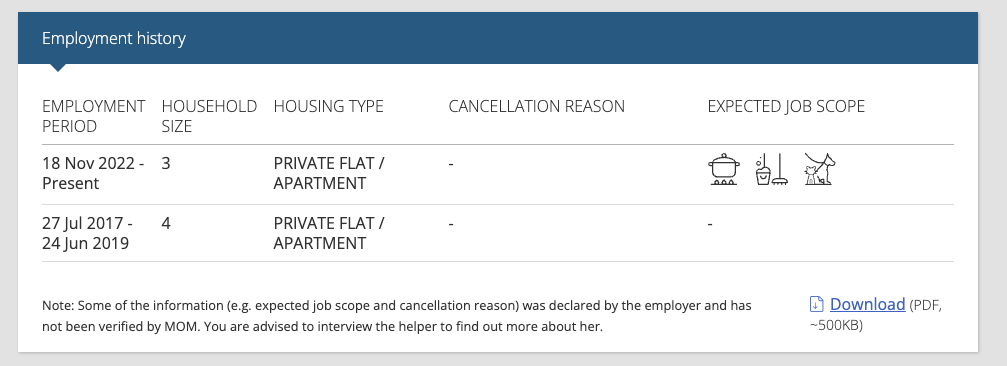Click the Employment Period column header
This screenshot has width=1007, height=366.
coord(94,116)
